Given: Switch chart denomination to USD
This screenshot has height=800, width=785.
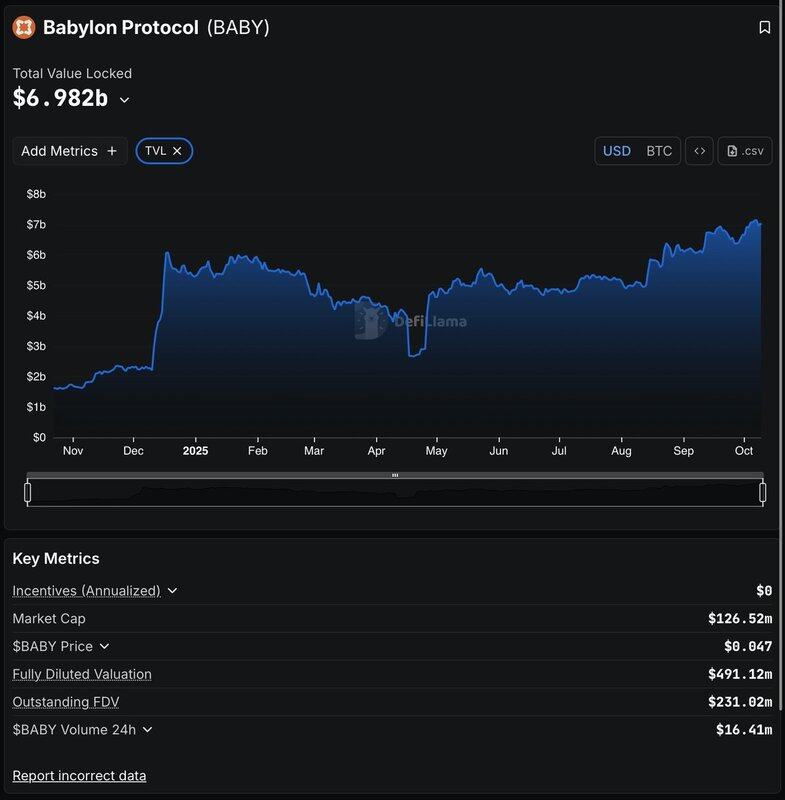Looking at the screenshot, I should tap(617, 151).
